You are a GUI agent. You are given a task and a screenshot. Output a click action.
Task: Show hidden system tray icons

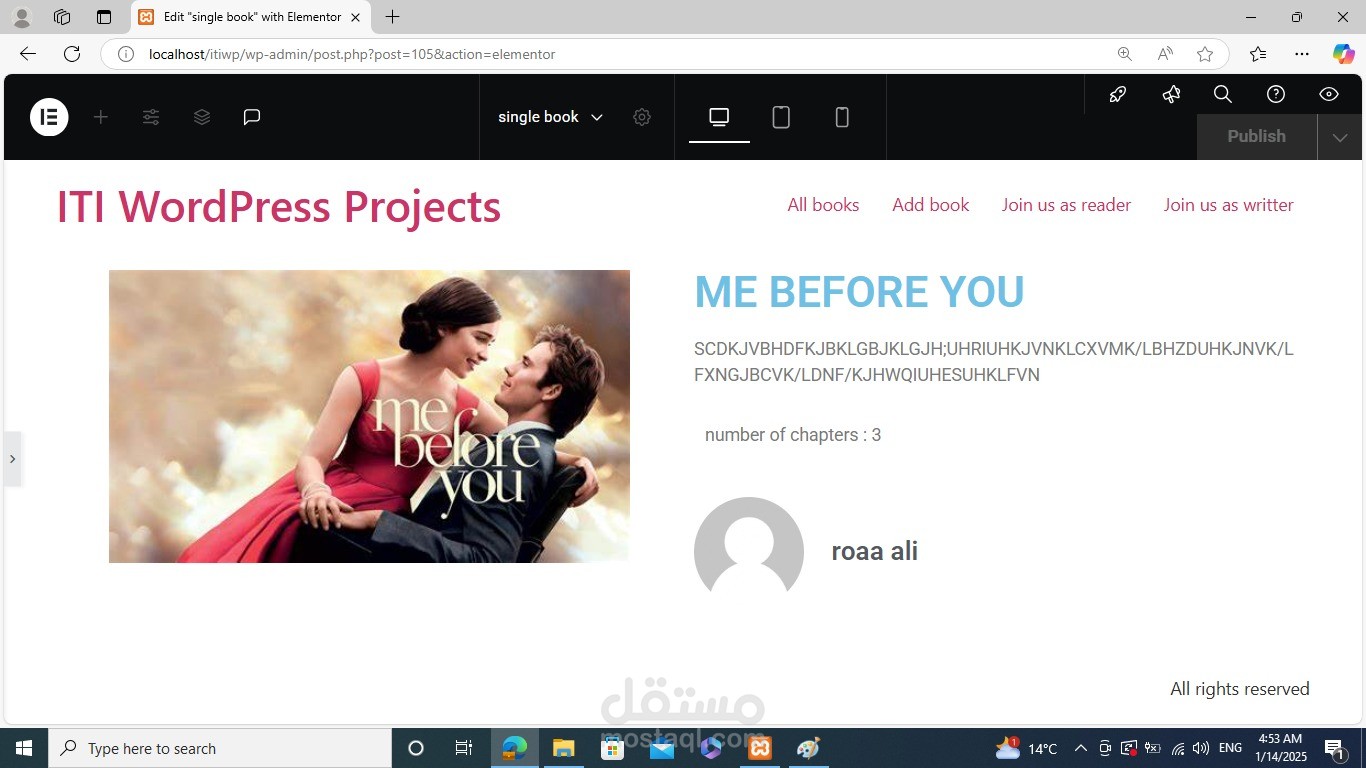(1081, 748)
